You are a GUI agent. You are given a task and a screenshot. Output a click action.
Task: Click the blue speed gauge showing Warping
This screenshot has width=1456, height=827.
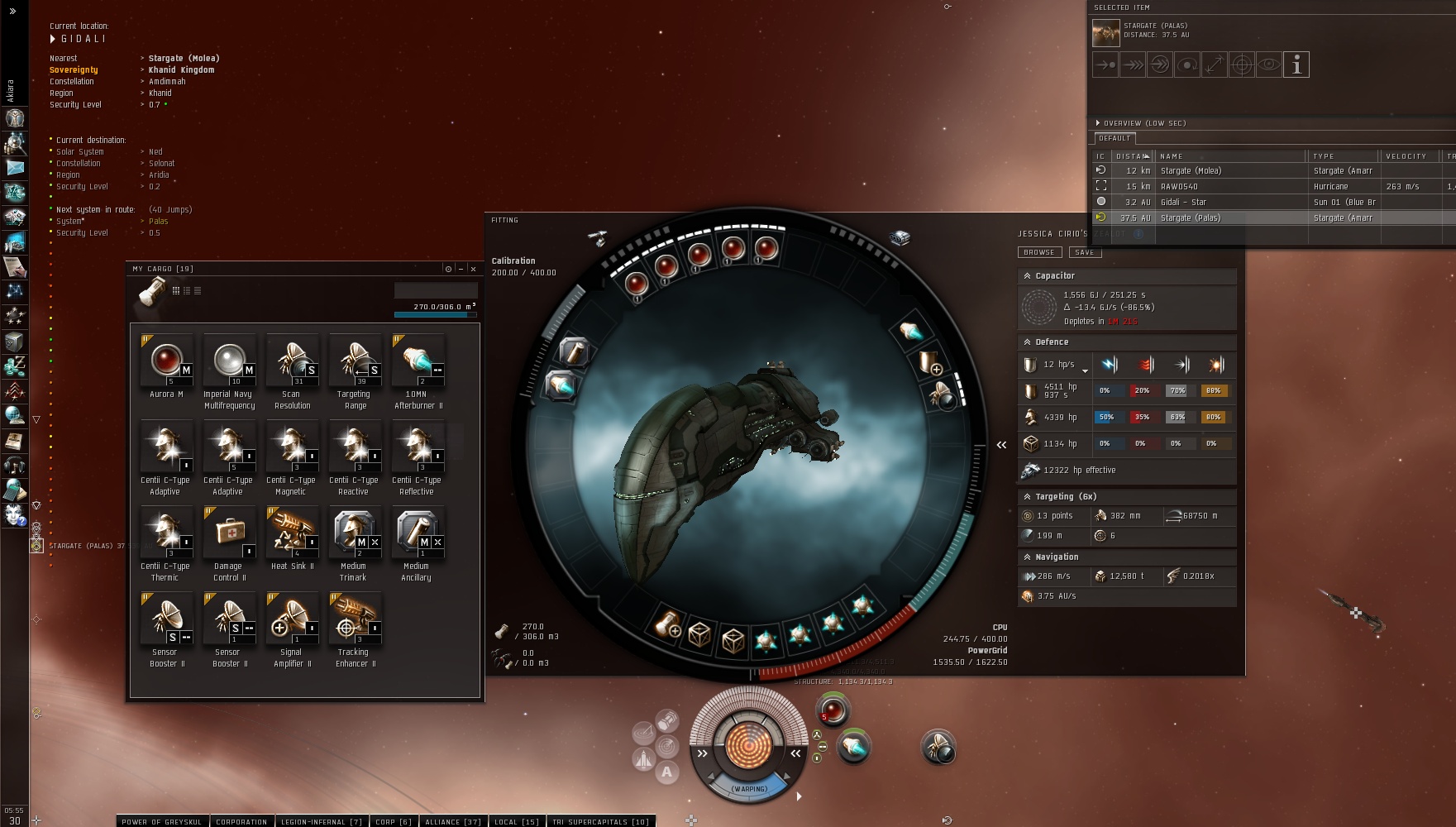coord(749,788)
